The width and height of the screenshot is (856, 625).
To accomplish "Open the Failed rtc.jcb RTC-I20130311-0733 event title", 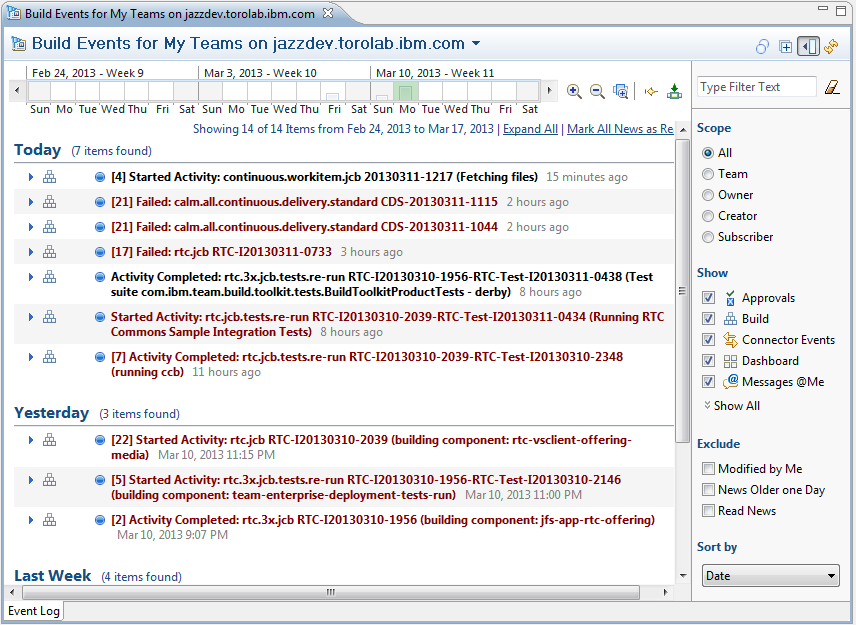I will pyautogui.click(x=221, y=252).
